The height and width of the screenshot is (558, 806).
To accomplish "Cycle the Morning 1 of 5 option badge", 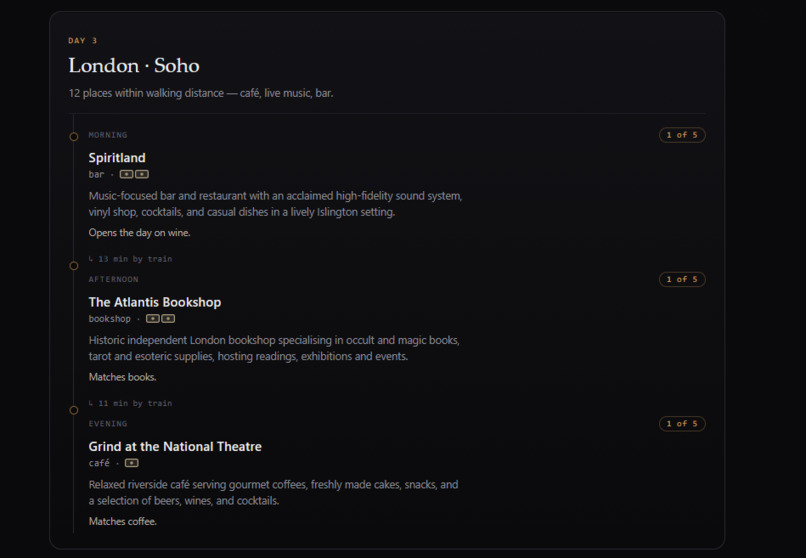I will coord(682,135).
